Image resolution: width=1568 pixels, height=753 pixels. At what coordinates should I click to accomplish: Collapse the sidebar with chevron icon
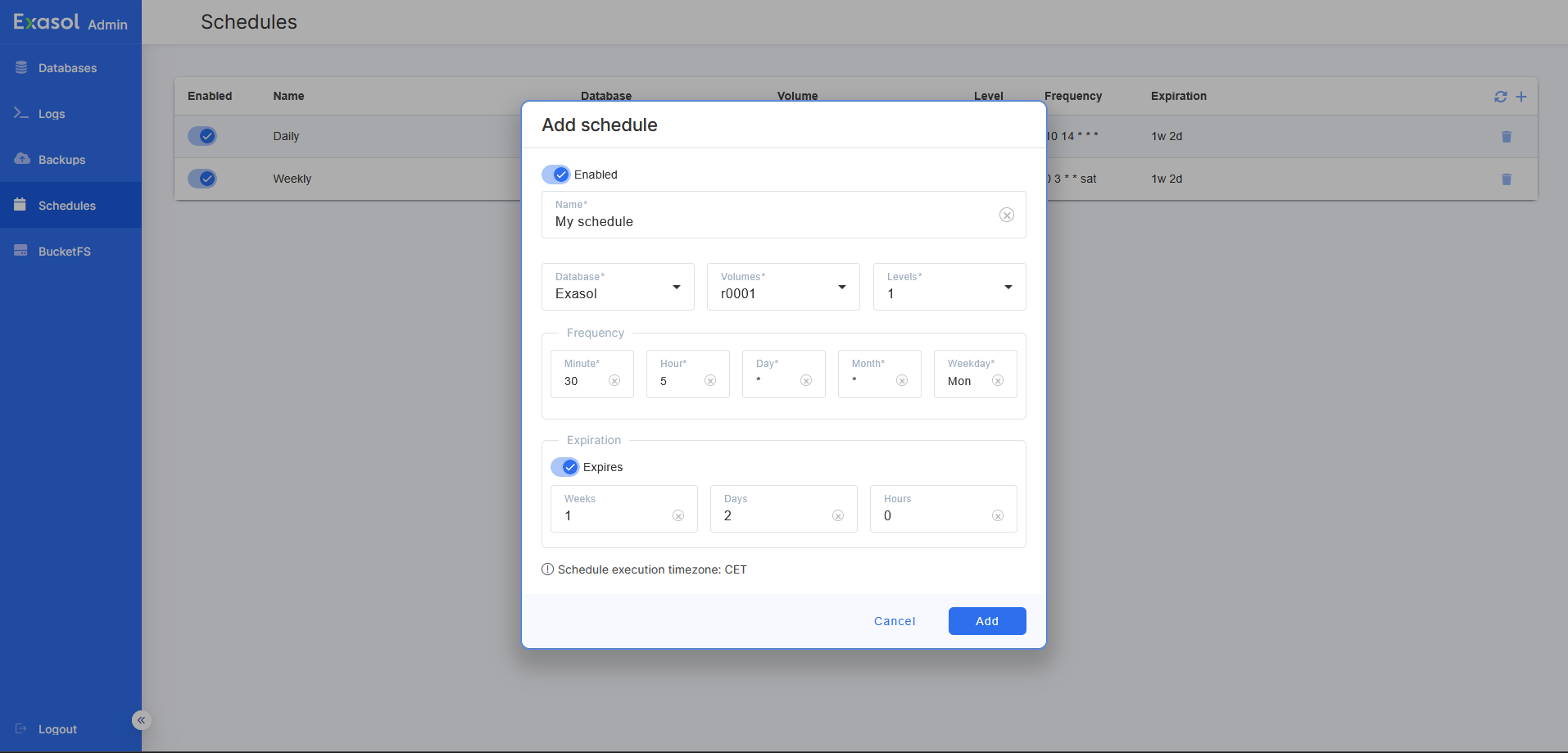tap(142, 720)
